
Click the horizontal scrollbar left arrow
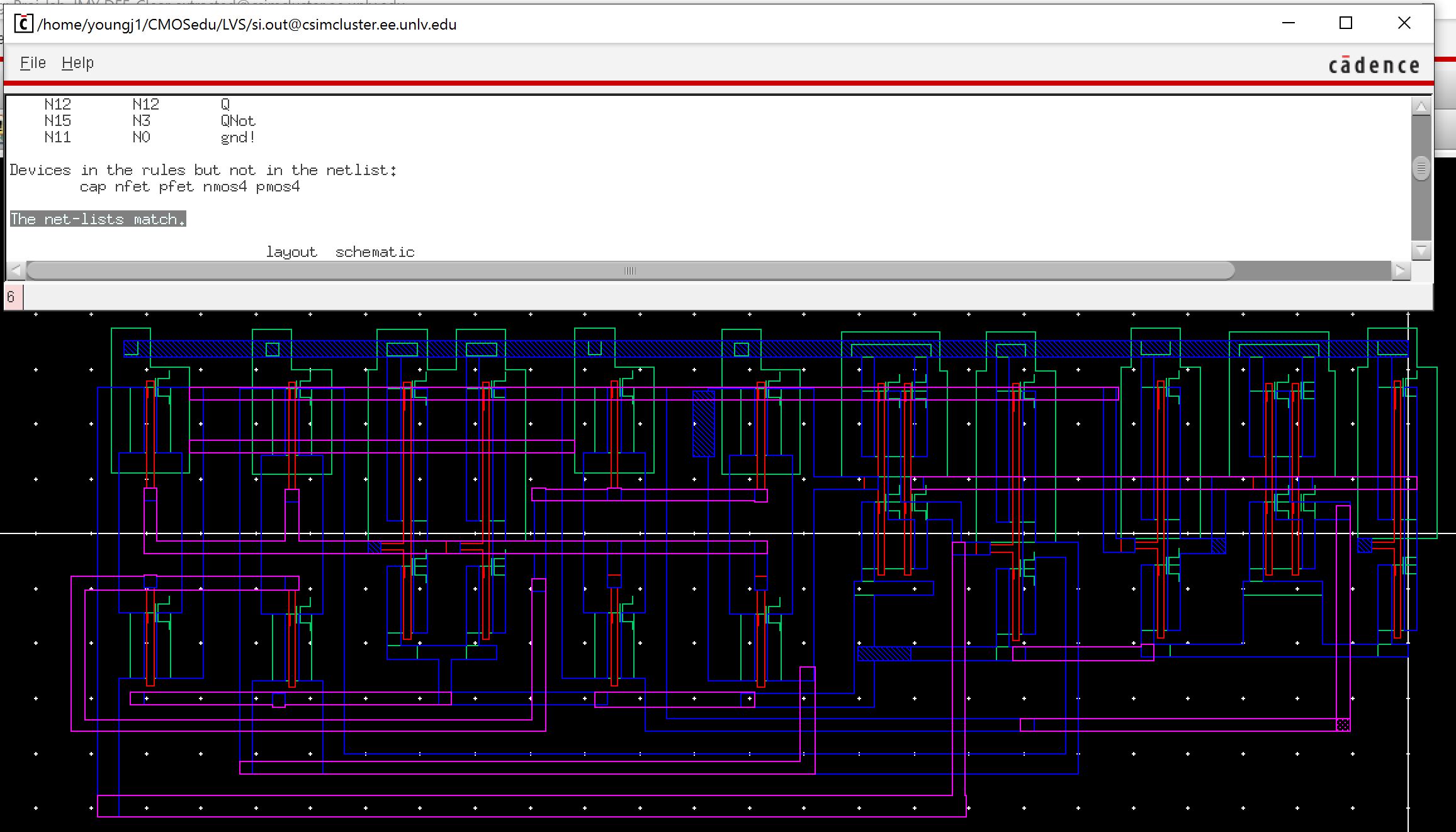tap(16, 271)
